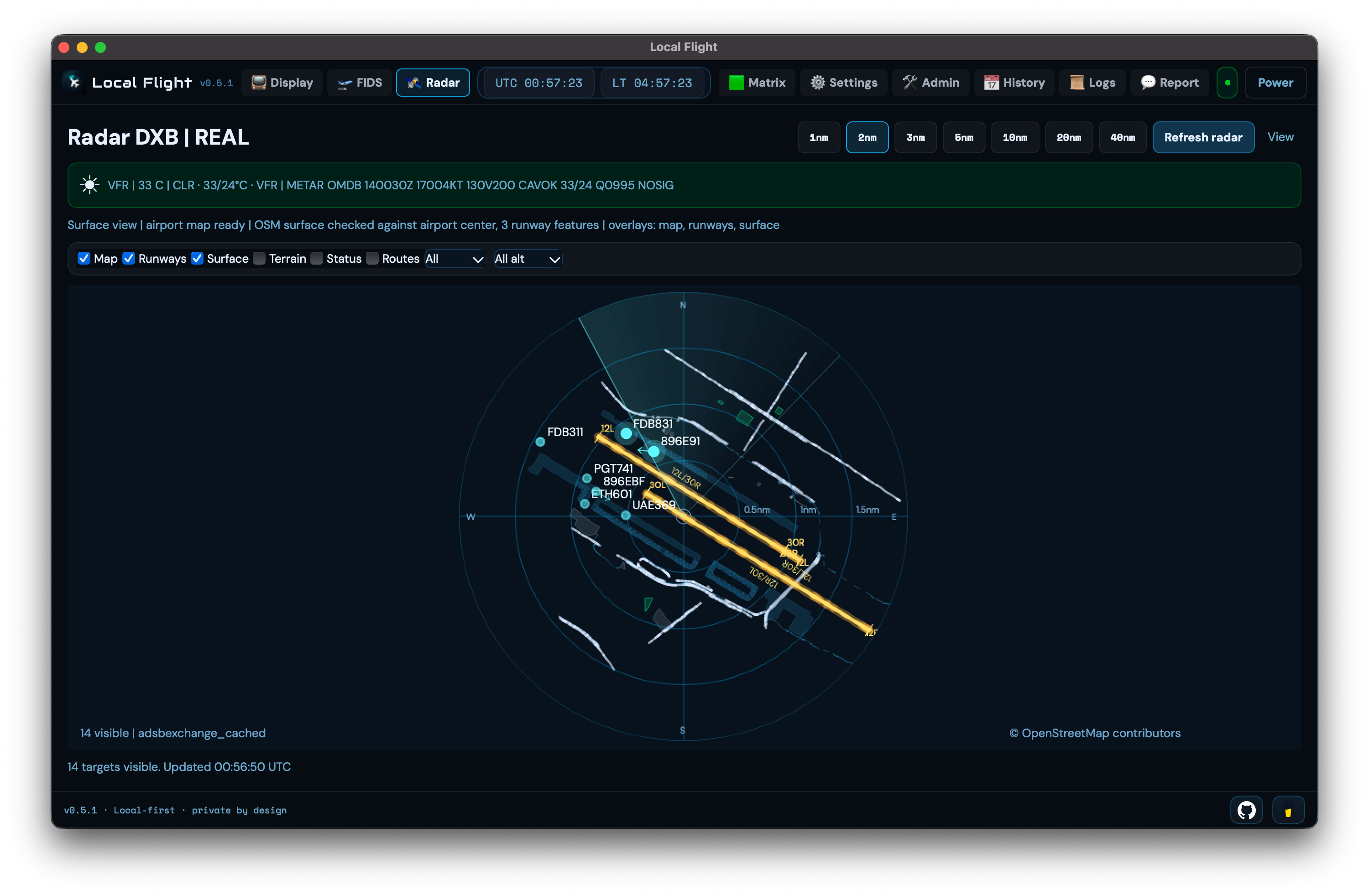Click the Radar DXB | REAL heading
The image size is (1369, 896).
(x=158, y=137)
